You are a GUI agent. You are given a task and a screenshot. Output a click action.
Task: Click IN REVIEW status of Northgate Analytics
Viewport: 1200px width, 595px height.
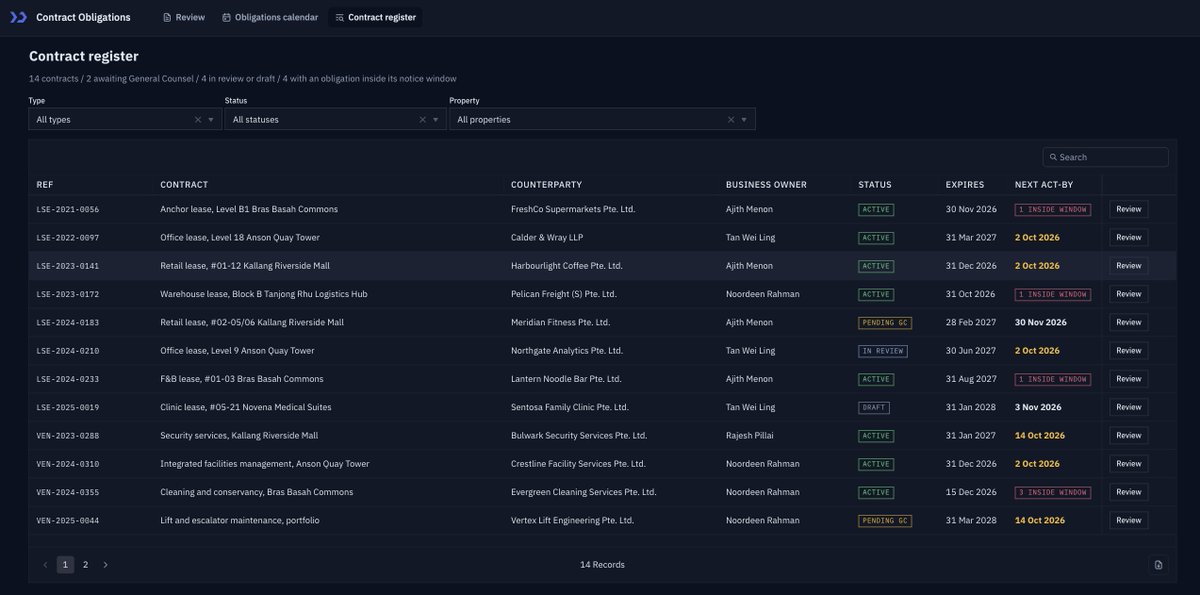tap(883, 351)
